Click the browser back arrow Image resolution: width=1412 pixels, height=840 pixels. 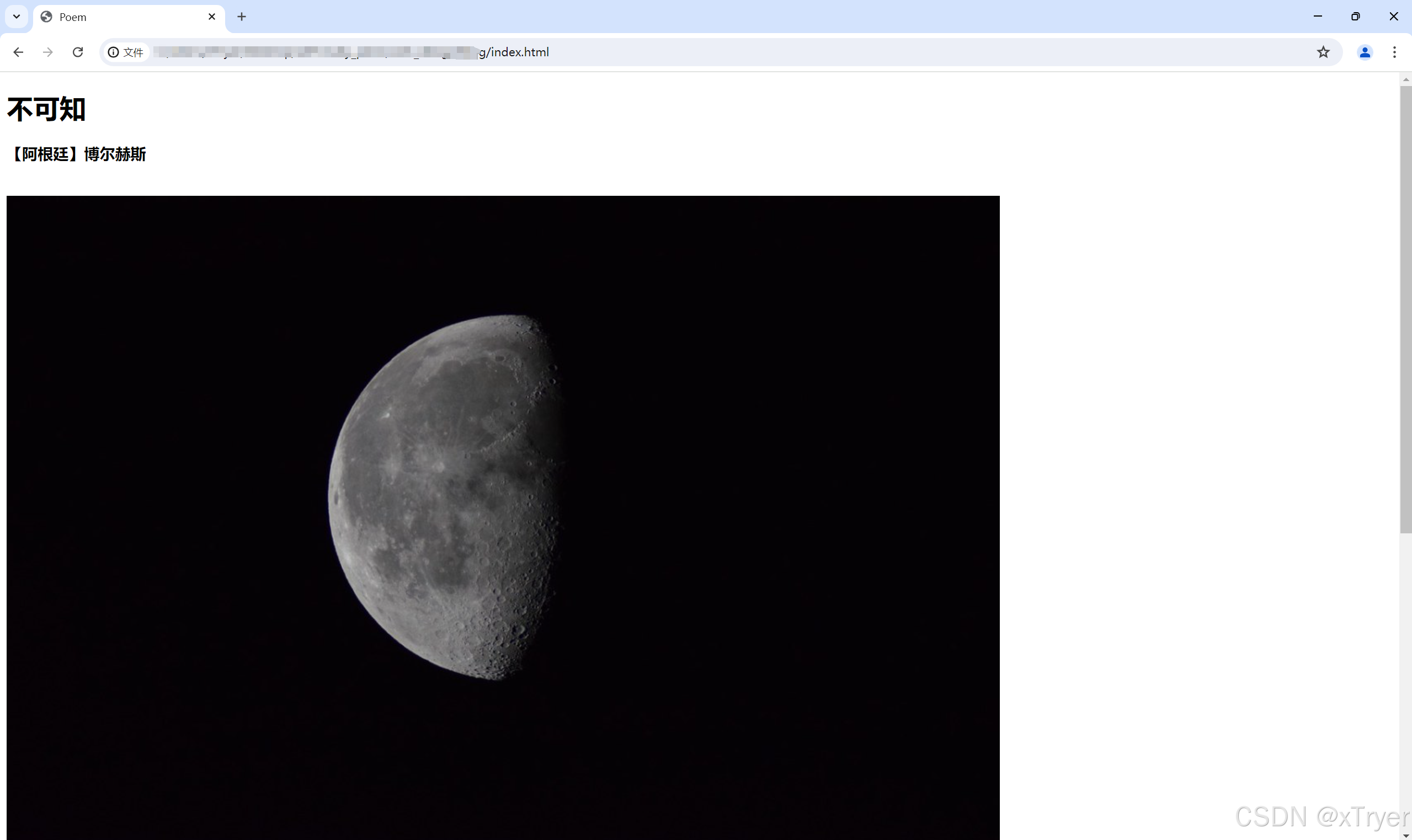point(18,52)
